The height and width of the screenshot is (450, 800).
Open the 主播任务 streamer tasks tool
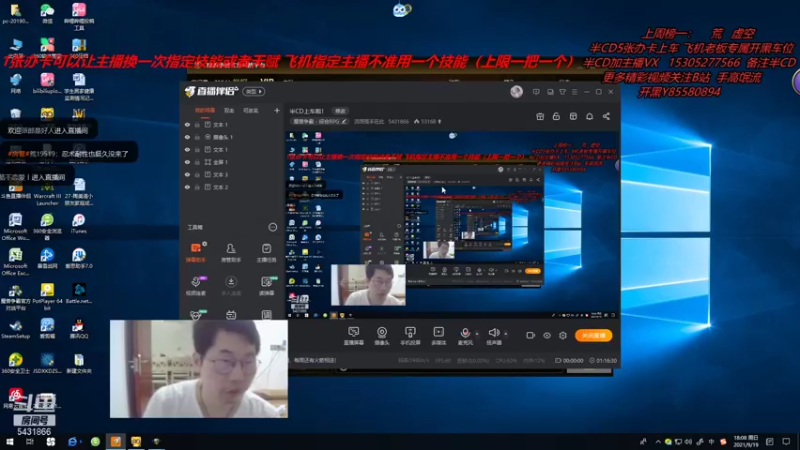[266, 253]
